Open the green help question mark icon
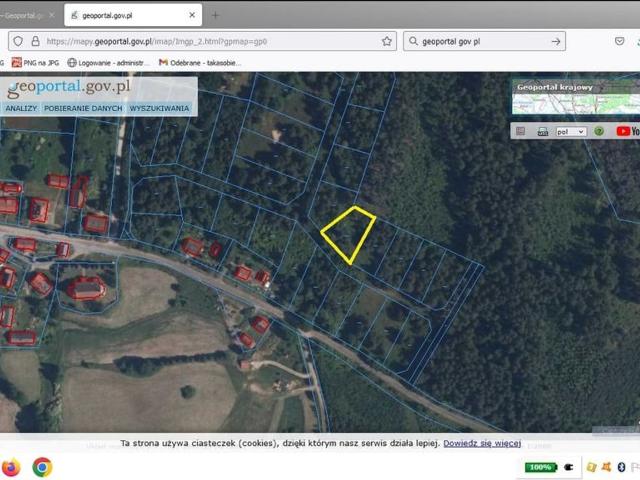The image size is (640, 480). tap(599, 131)
